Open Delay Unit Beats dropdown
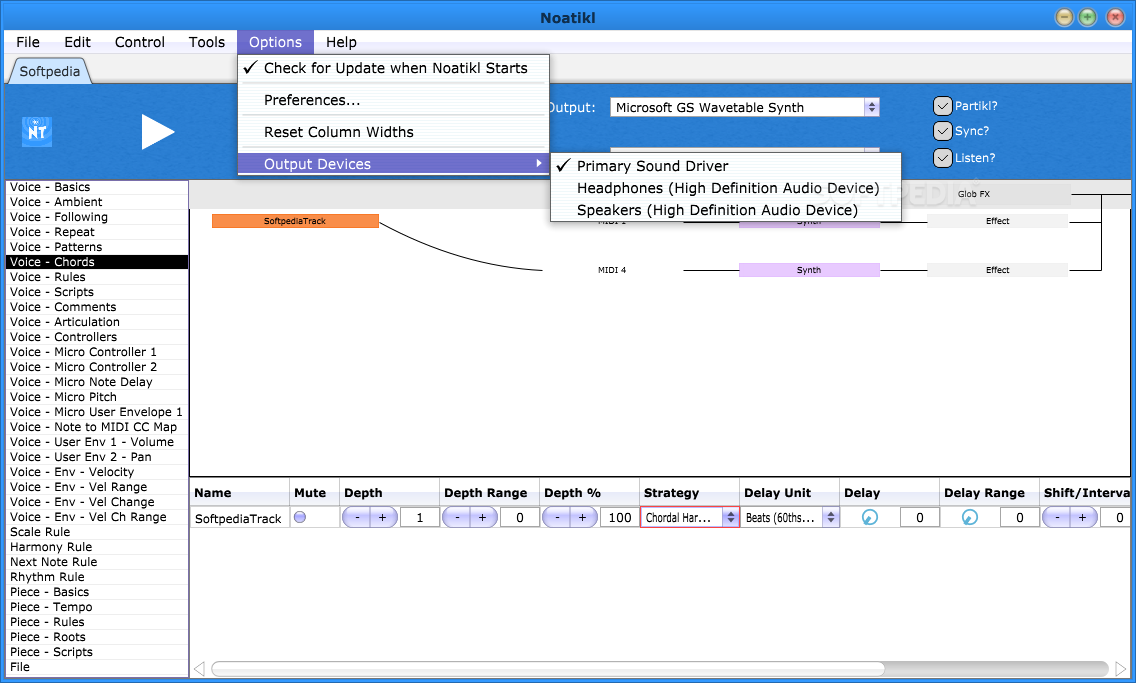Image resolution: width=1136 pixels, height=683 pixels. click(789, 517)
